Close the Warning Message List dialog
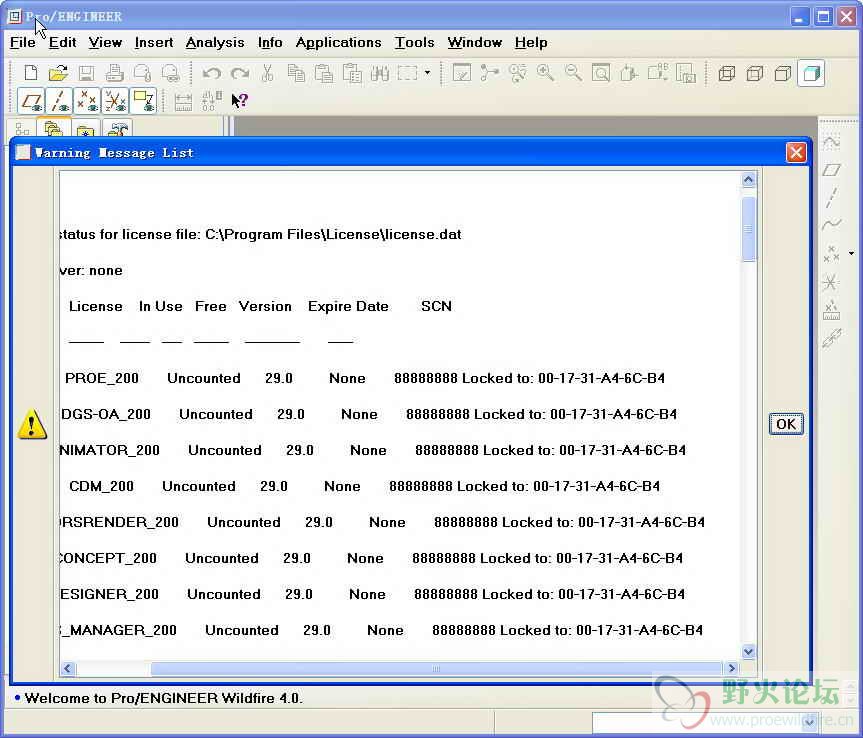 796,152
